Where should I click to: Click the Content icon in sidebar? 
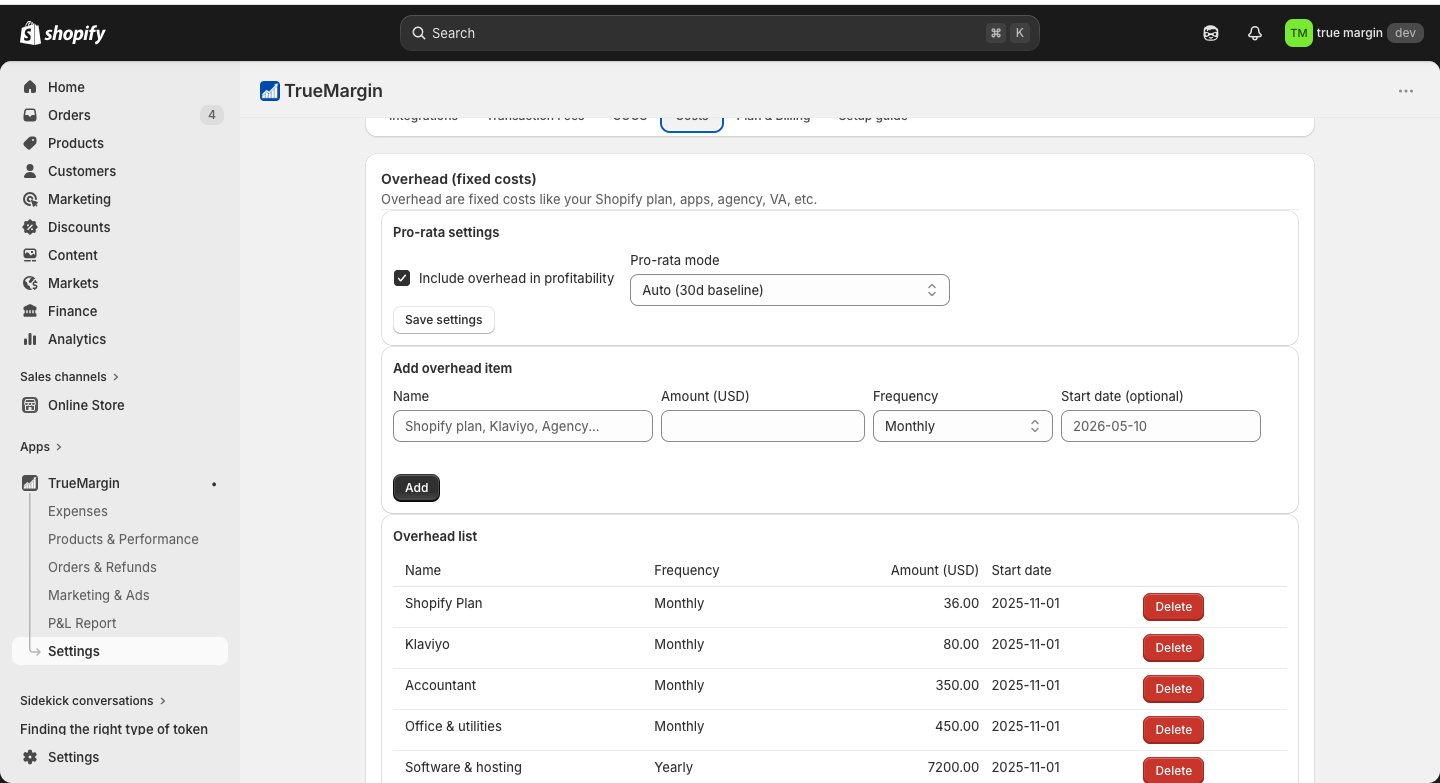30,255
